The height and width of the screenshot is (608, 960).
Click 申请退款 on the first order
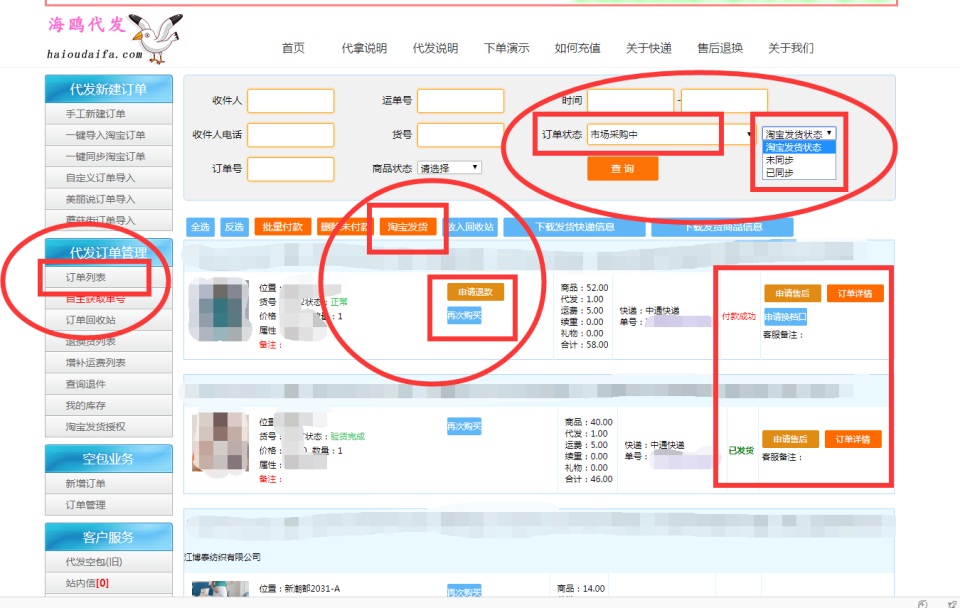pyautogui.click(x=475, y=292)
